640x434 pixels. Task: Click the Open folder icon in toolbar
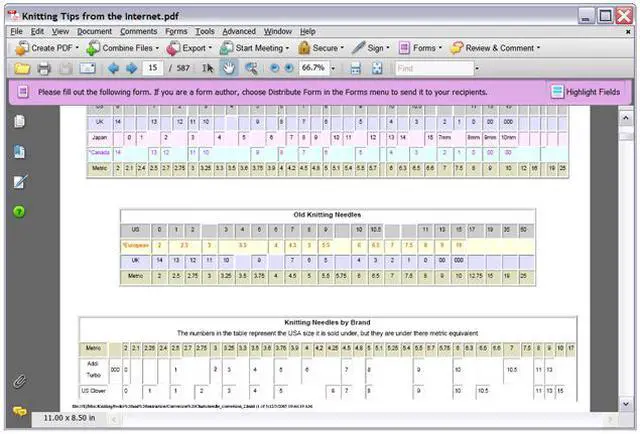pos(20,68)
